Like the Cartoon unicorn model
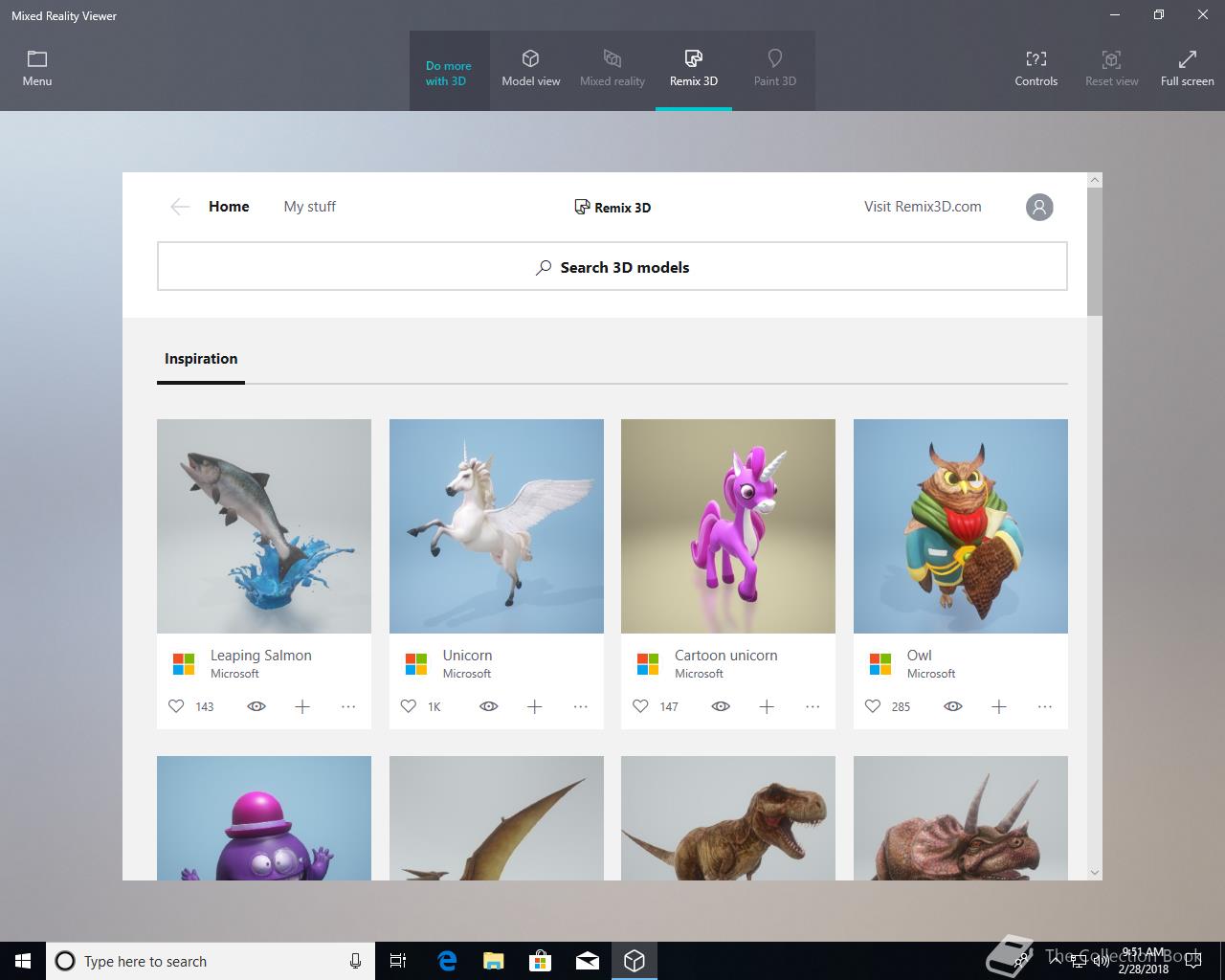Screen dimensions: 1225x980 640,706
